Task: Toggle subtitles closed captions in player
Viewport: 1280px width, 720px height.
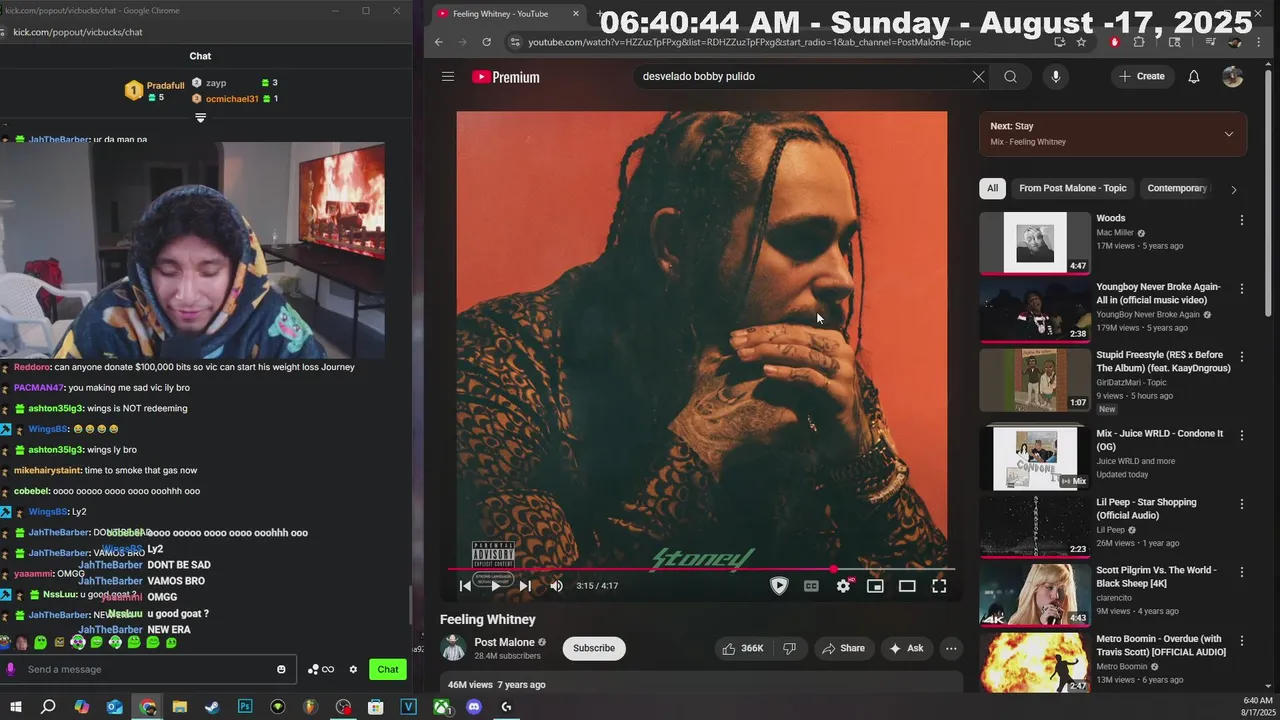Action: pyautogui.click(x=811, y=586)
